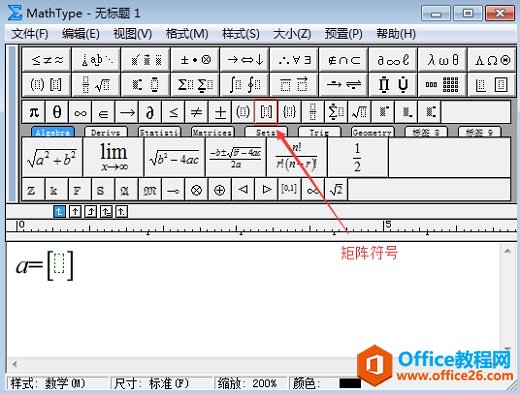520x393 pixels.
Task: Open 视图(V) menu
Action: [132, 34]
